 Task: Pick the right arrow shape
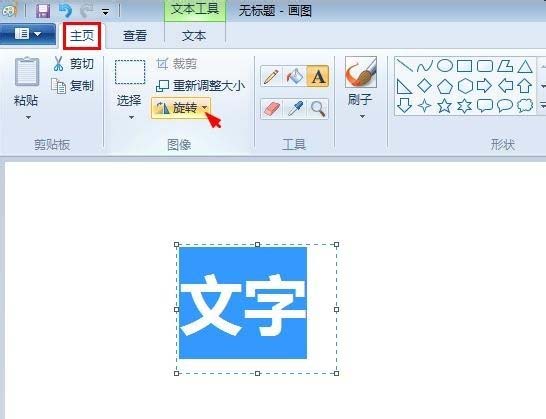tap(484, 85)
